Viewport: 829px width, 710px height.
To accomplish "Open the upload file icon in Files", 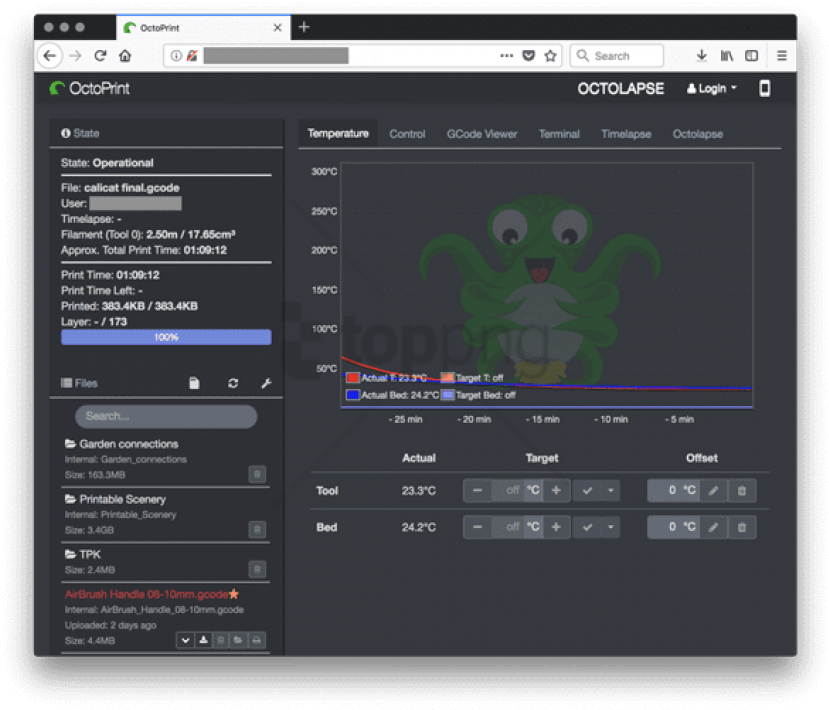I will click(194, 383).
